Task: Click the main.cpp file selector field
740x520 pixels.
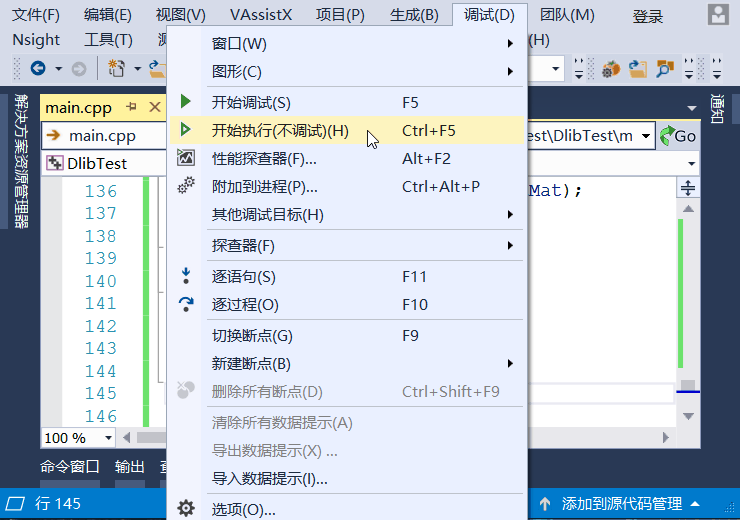Action: coord(104,136)
